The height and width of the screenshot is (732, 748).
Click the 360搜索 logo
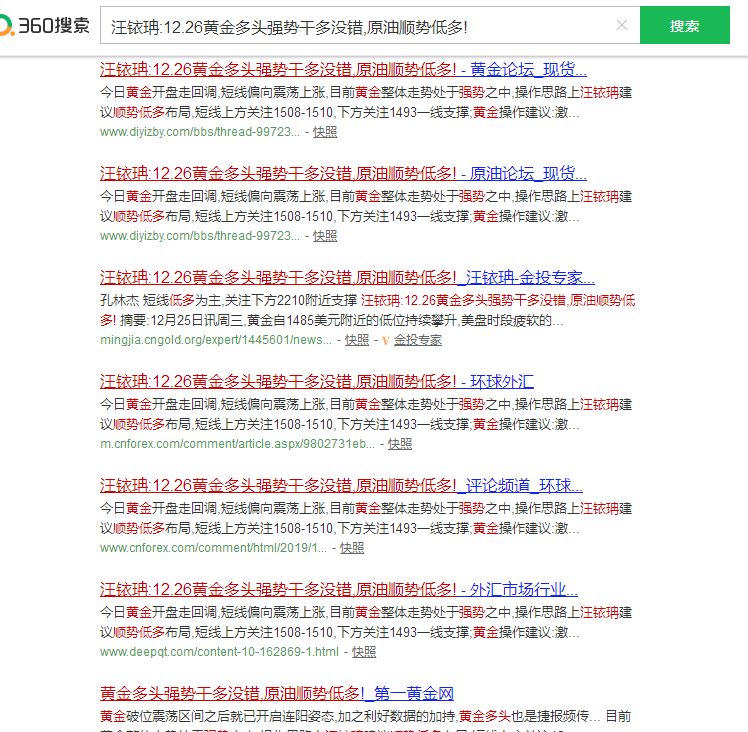pyautogui.click(x=44, y=25)
